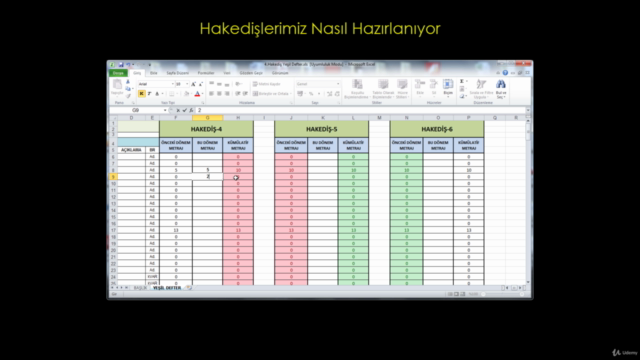Apply red font color with the A icon
The image size is (640, 360).
197,94
